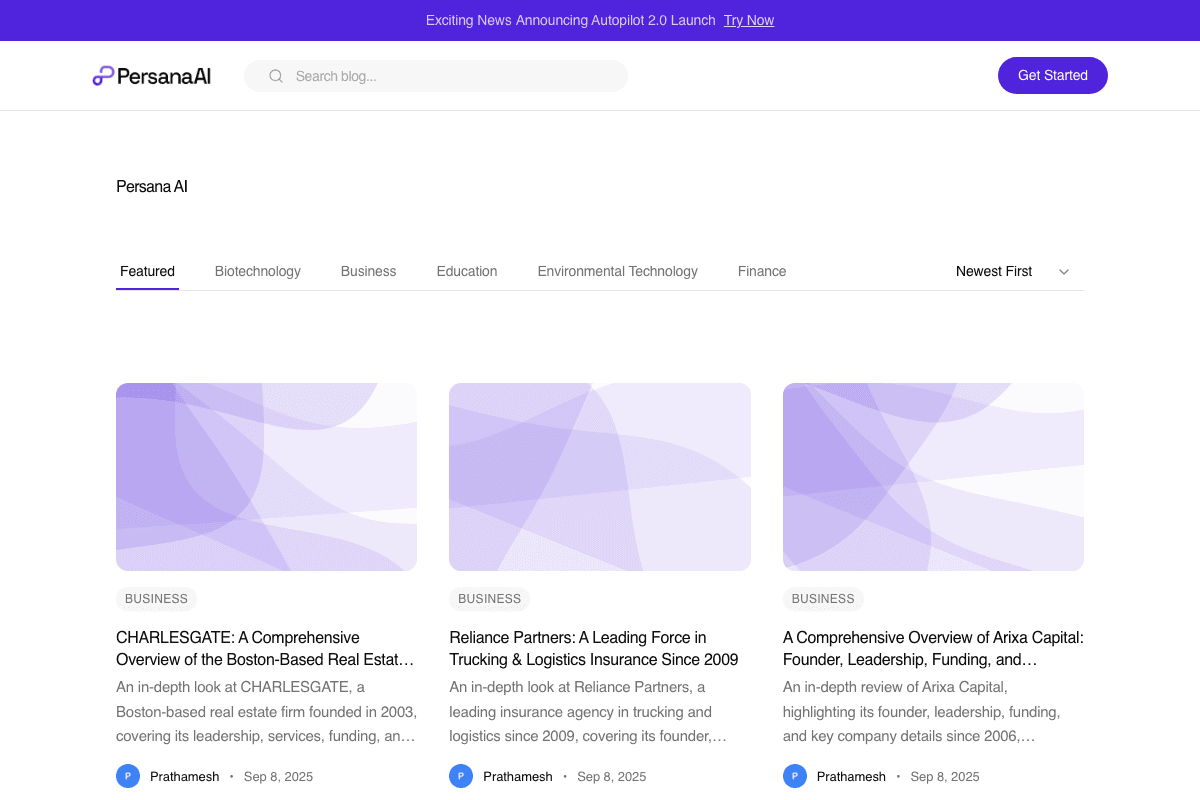Select the Featured tab

click(x=147, y=271)
